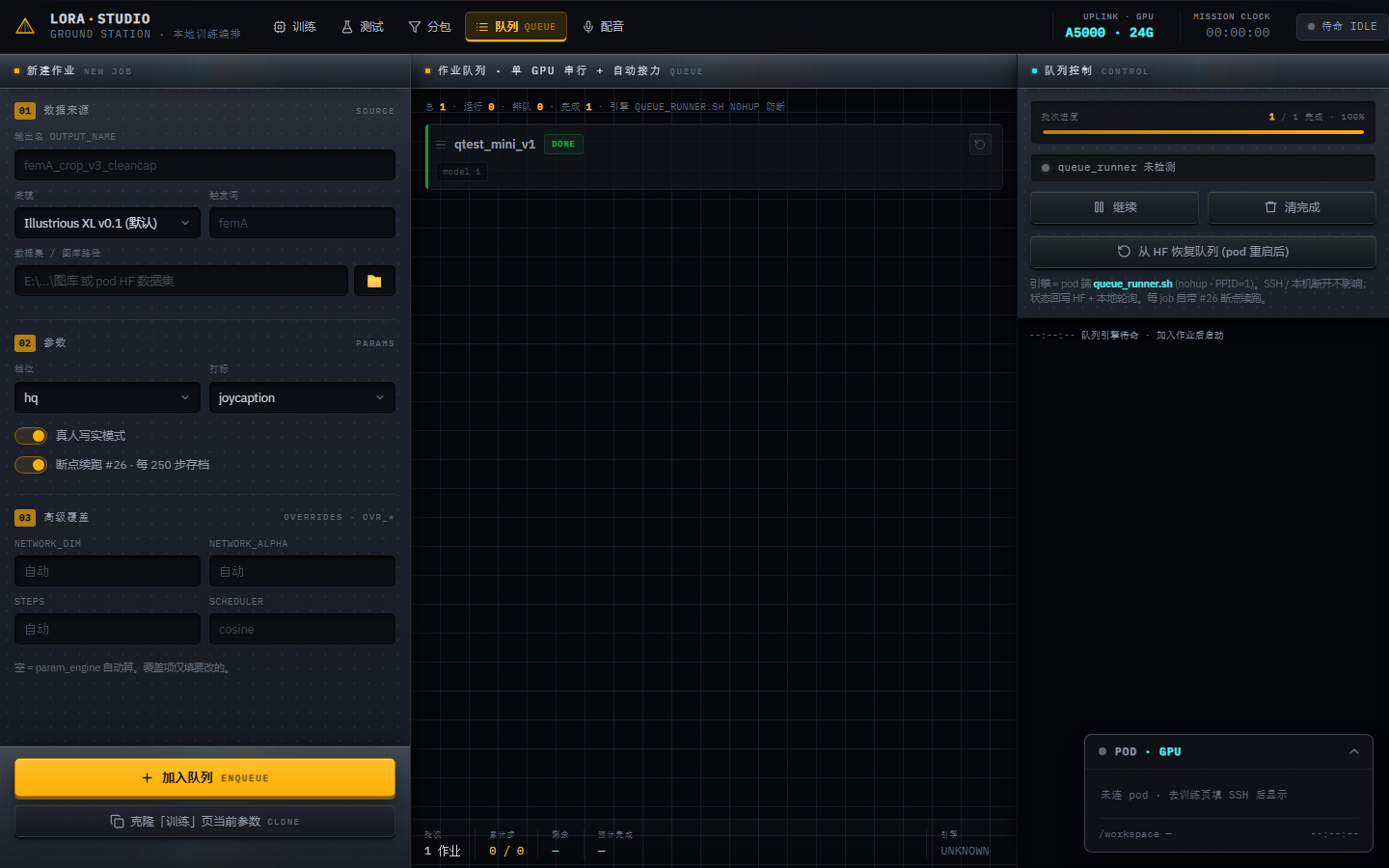The image size is (1389, 868).
Task: Click the 03 高级覆盖 section header
Action: 204,517
